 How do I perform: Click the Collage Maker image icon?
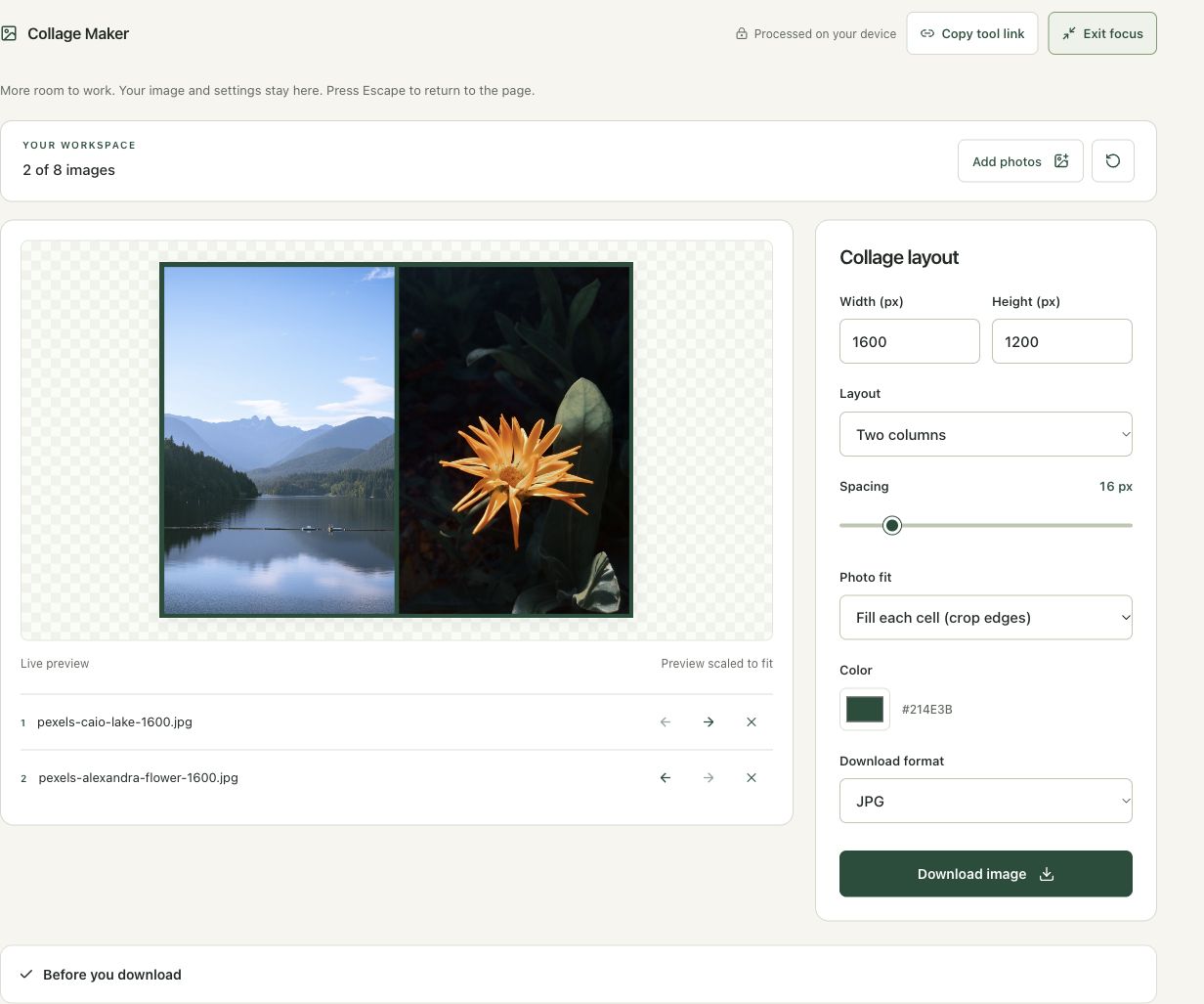[9, 33]
